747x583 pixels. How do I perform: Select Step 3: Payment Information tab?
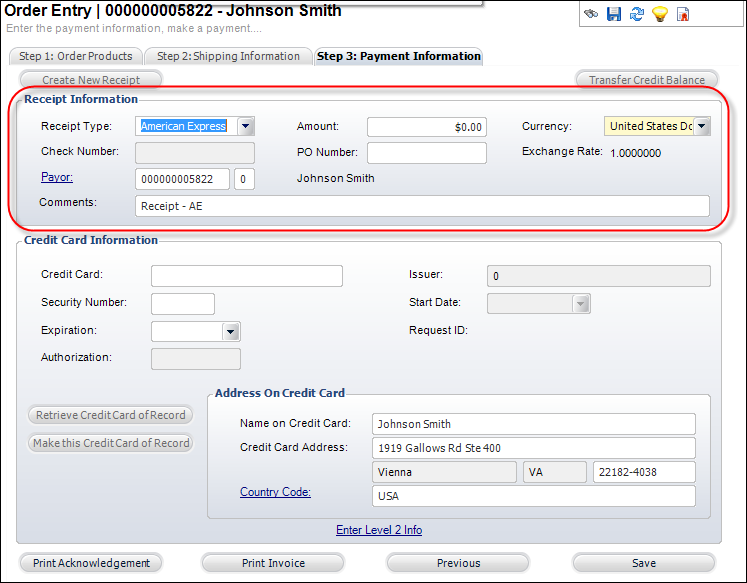pyautogui.click(x=398, y=56)
